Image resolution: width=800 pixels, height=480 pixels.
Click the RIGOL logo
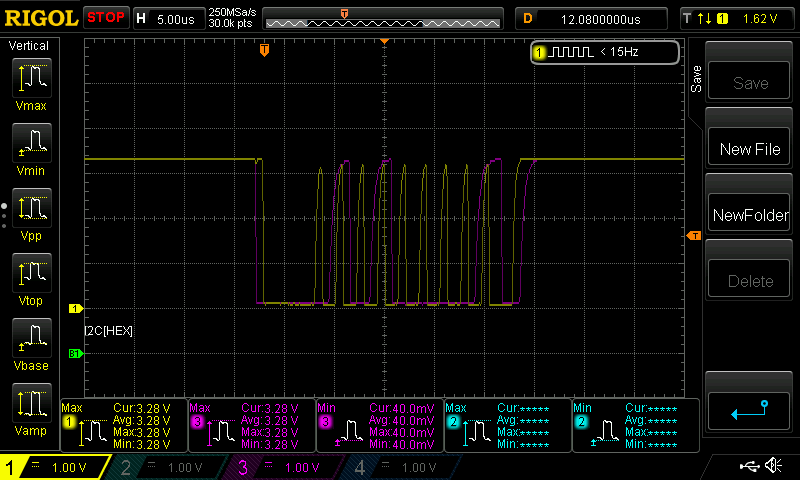pyautogui.click(x=41, y=18)
